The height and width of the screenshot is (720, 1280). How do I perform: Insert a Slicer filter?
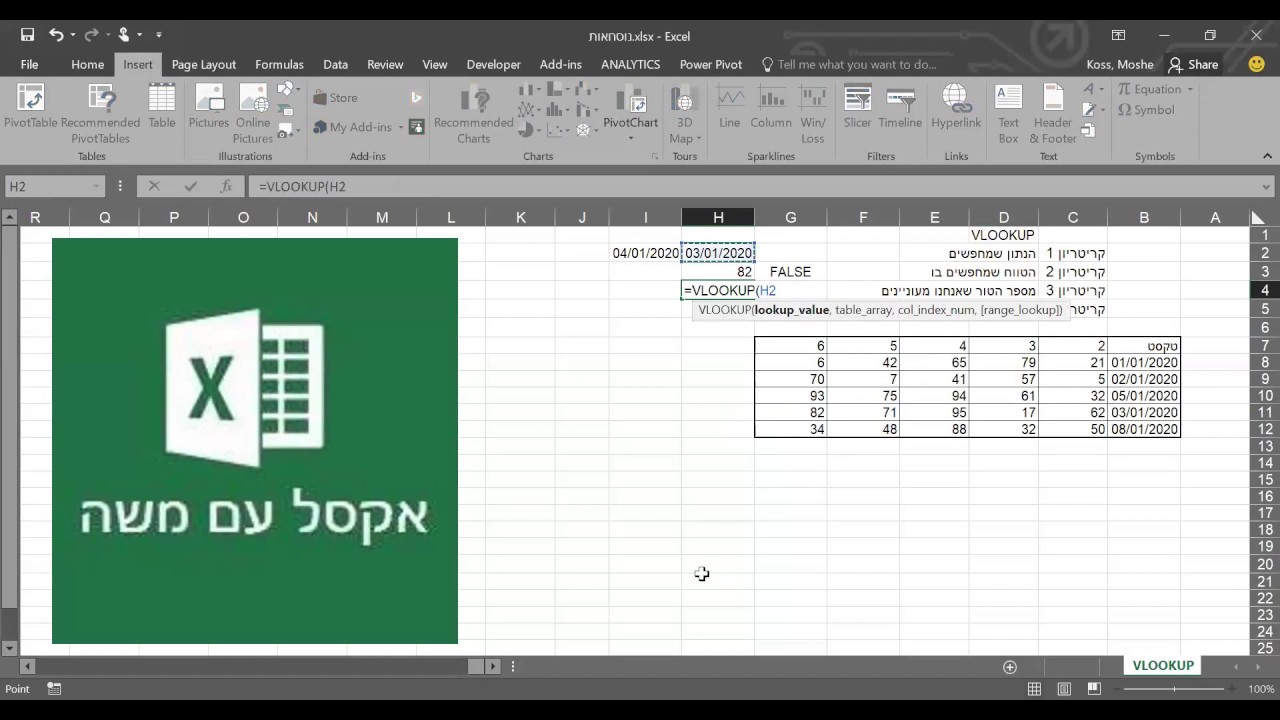coord(857,107)
